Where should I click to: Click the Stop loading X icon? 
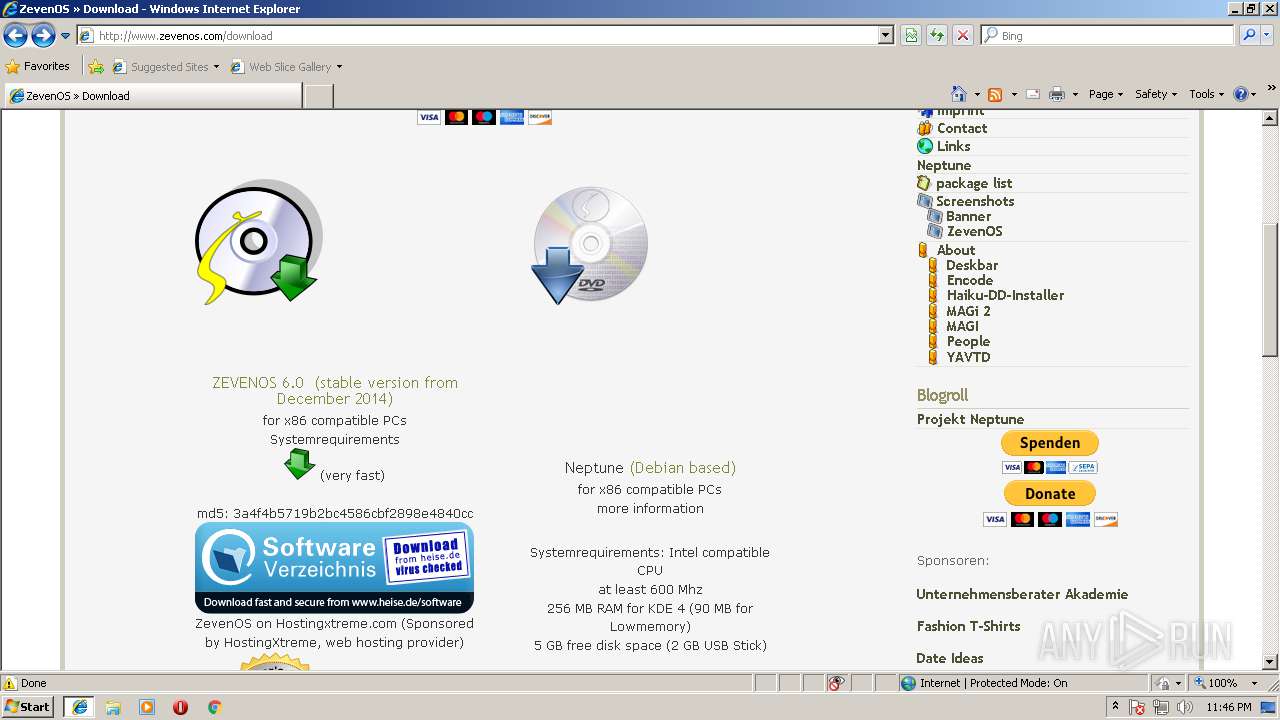pyautogui.click(x=962, y=35)
